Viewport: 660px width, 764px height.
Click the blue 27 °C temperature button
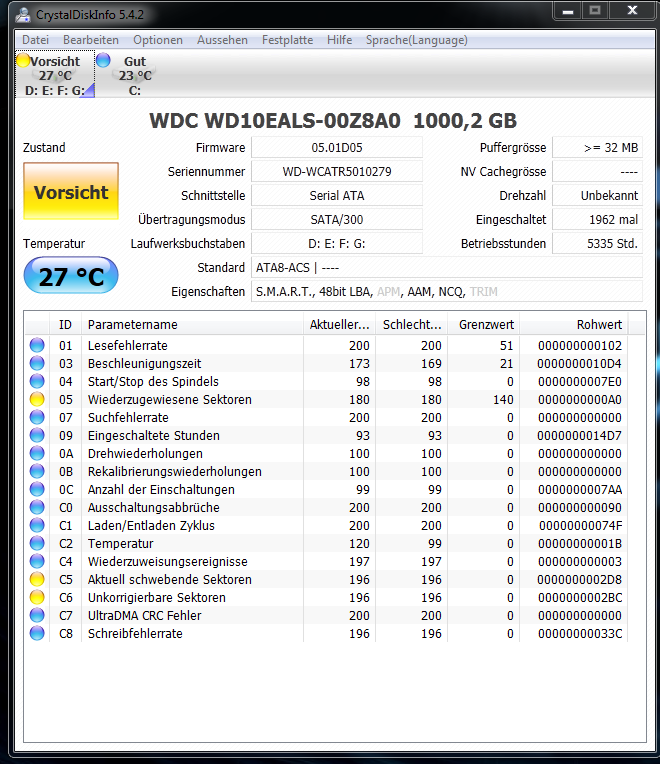pyautogui.click(x=71, y=275)
